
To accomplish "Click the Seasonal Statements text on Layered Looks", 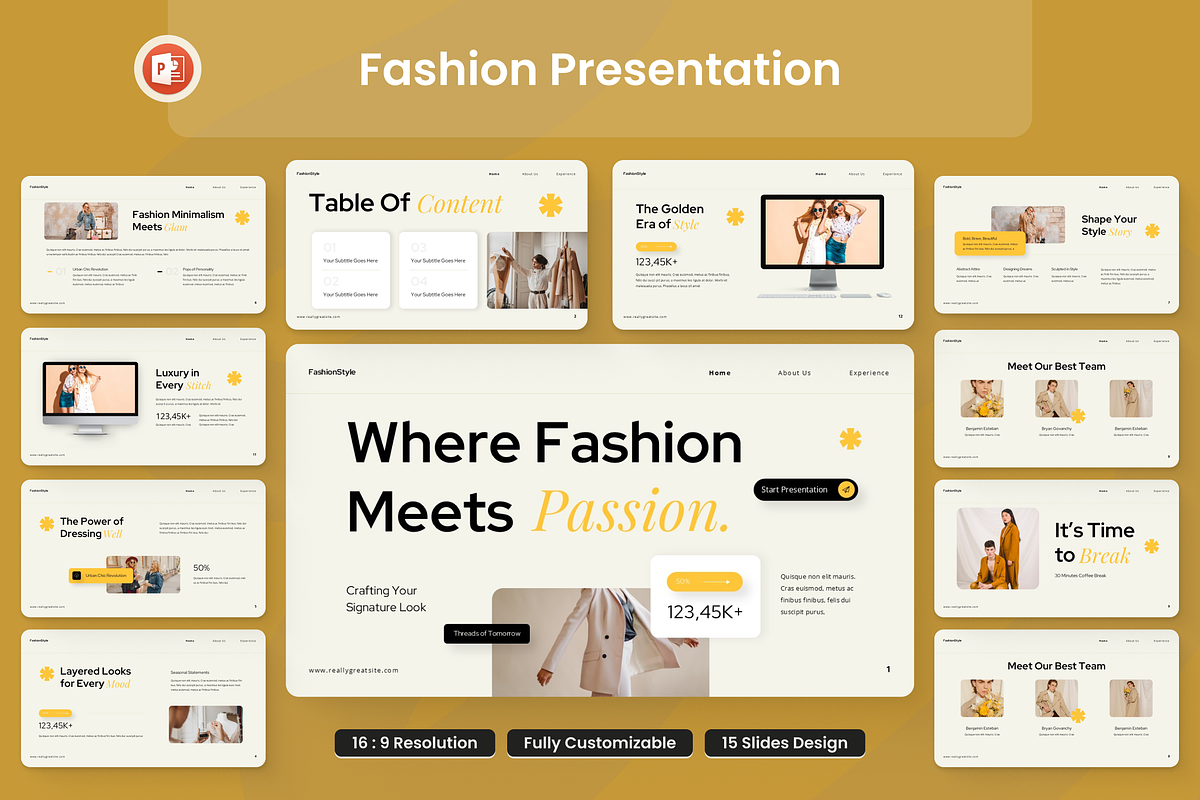I will [191, 672].
